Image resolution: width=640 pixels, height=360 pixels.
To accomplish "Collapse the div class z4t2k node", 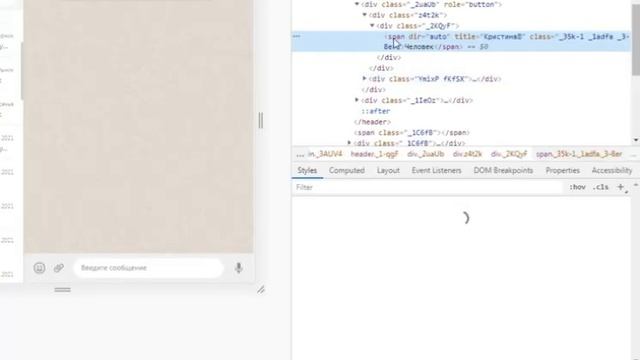I will 364,15.
